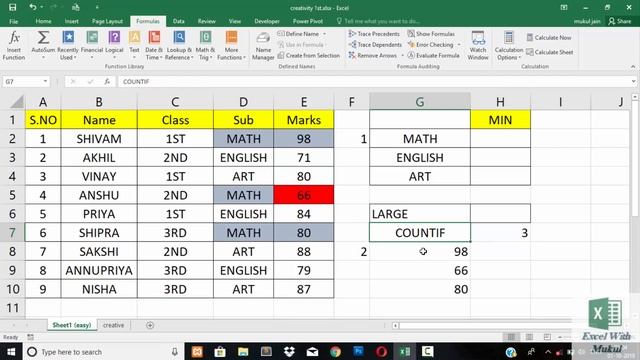The height and width of the screenshot is (360, 640).
Task: Expand the Name Box dropdown
Action: pos(45,82)
